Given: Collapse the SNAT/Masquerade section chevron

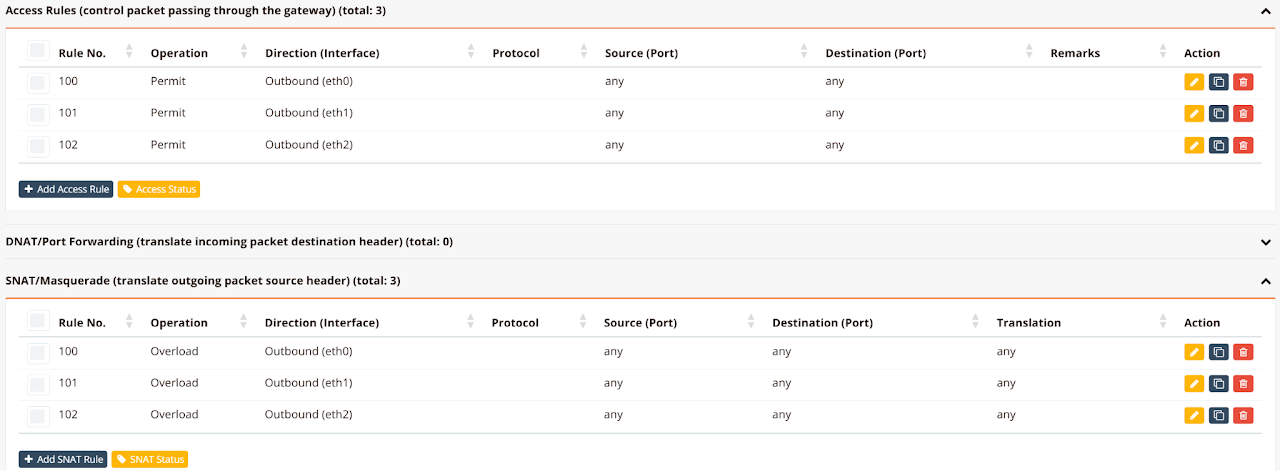Looking at the screenshot, I should coord(1266,282).
